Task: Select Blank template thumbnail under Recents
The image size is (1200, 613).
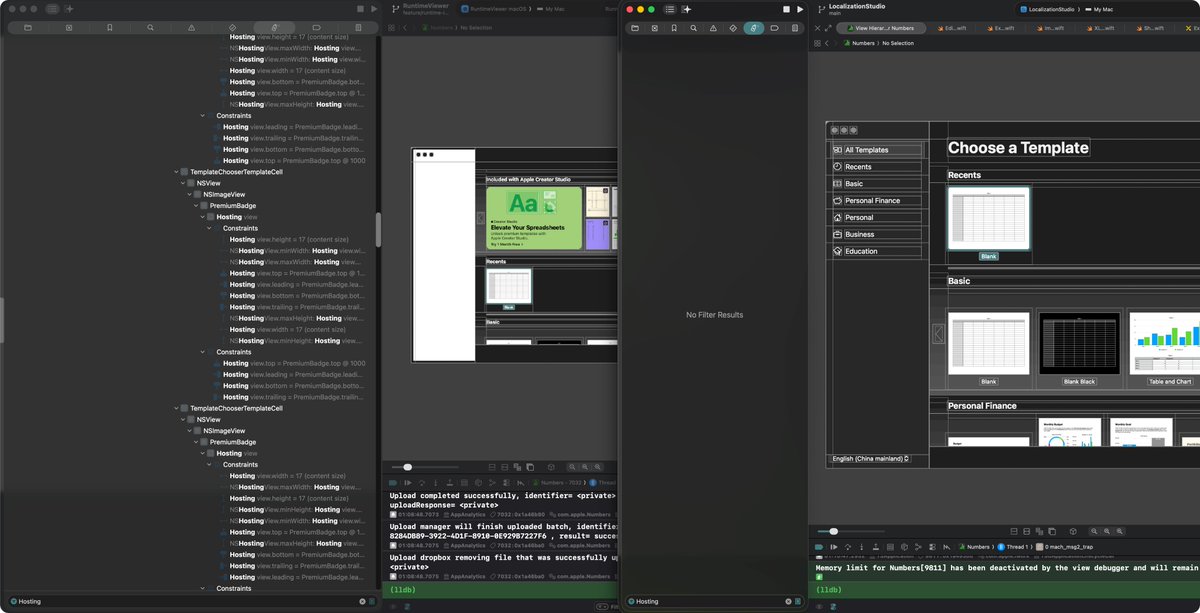Action: pyautogui.click(x=988, y=218)
